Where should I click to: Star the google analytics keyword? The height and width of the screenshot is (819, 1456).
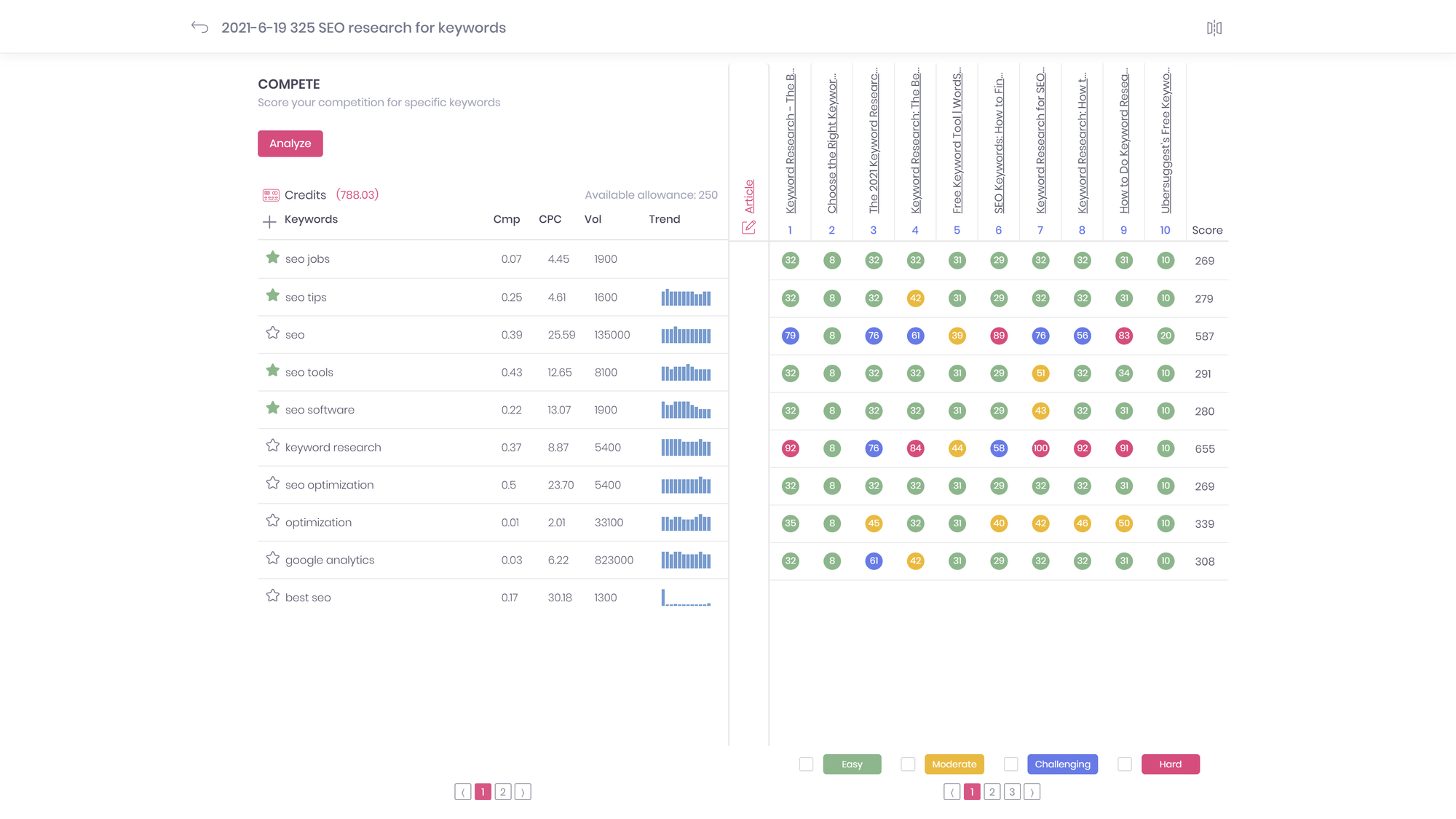[272, 558]
